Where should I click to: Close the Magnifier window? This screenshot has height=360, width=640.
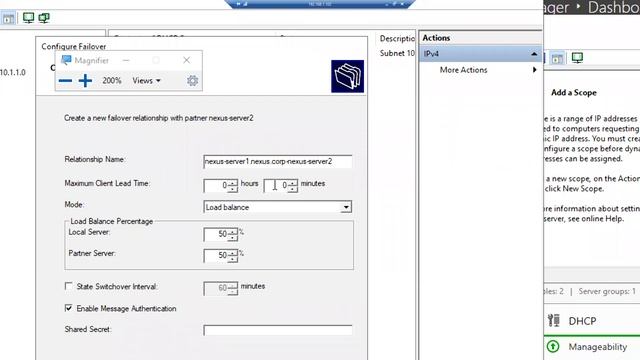point(187,60)
